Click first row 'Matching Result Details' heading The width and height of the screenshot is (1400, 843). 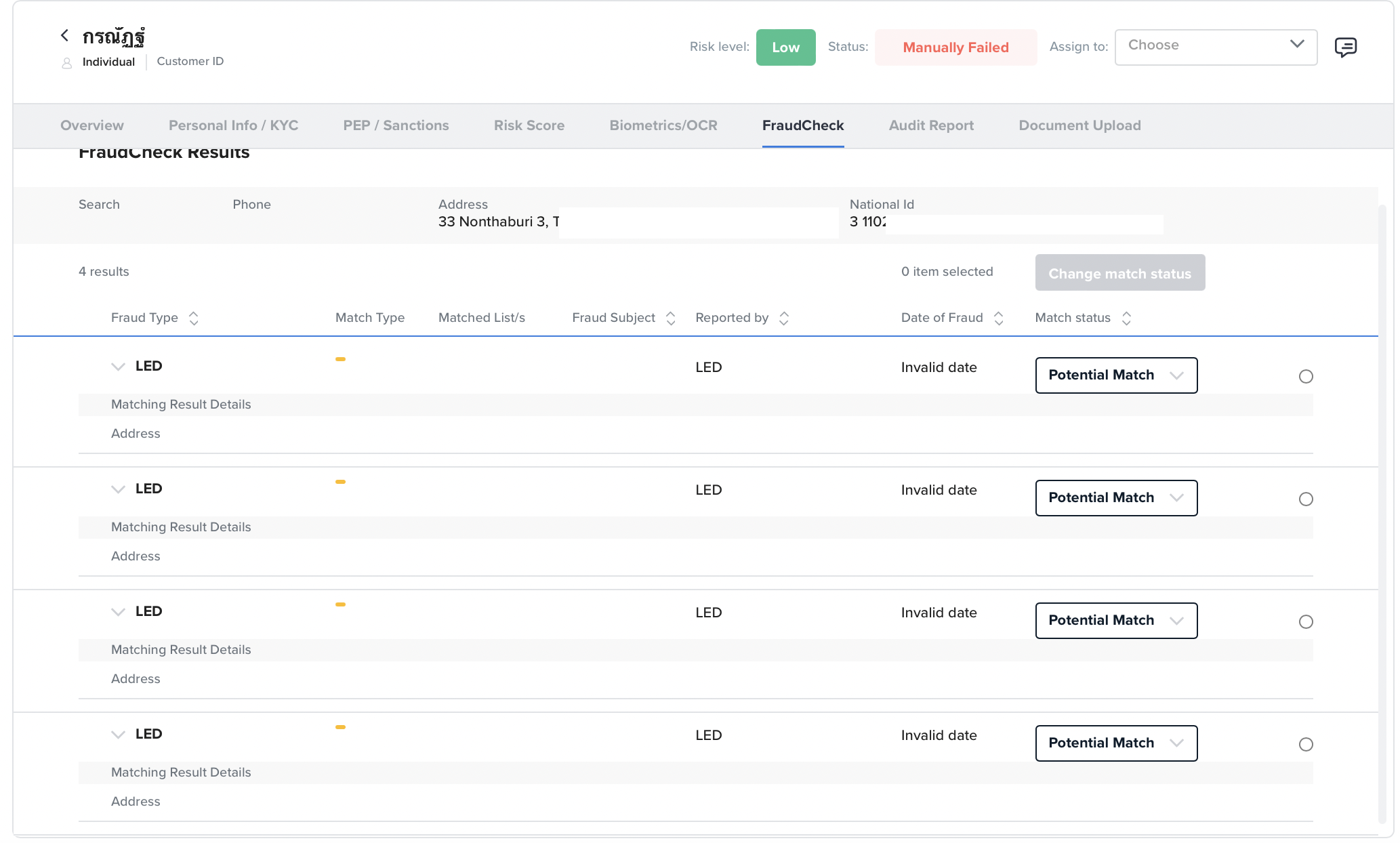pos(181,405)
